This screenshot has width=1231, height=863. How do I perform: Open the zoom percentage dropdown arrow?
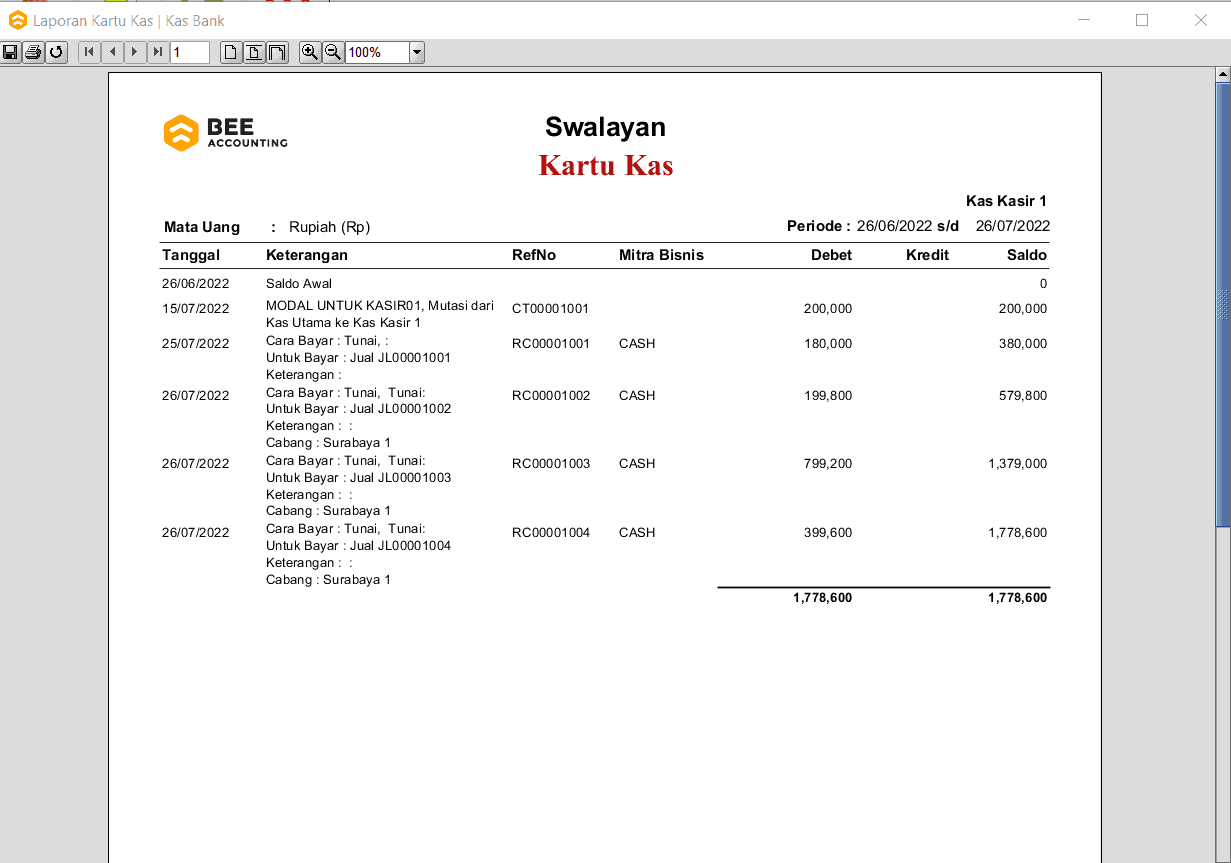(x=417, y=52)
